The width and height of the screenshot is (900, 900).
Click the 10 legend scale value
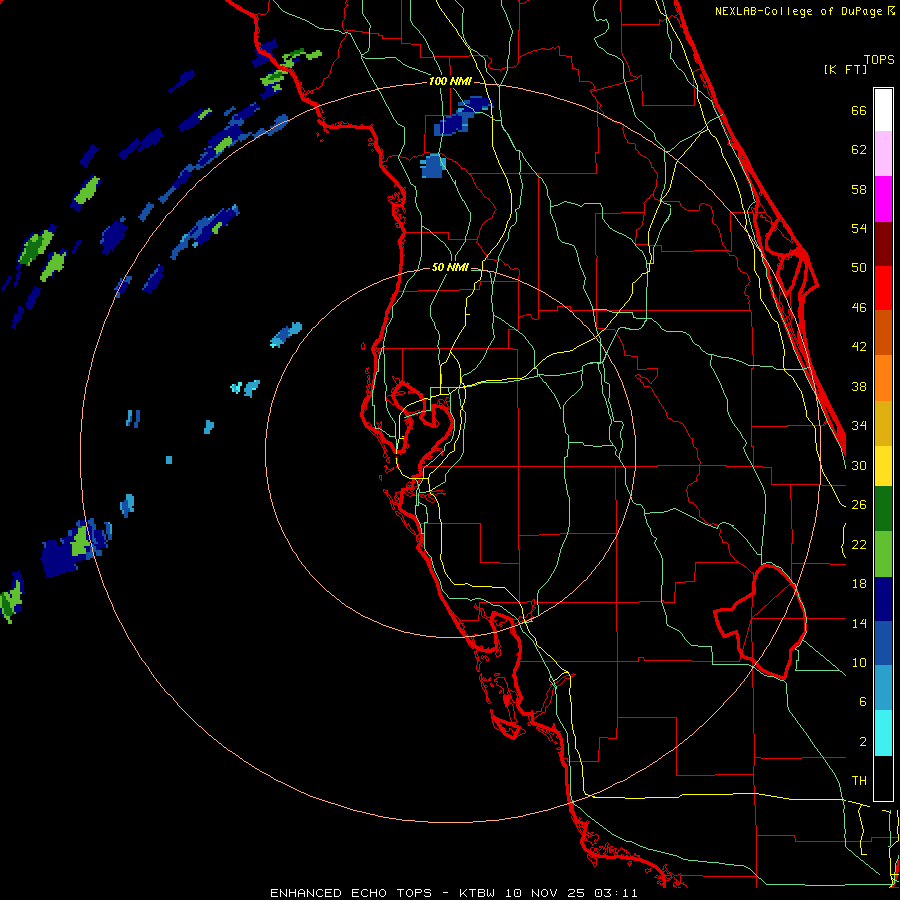[x=859, y=663]
